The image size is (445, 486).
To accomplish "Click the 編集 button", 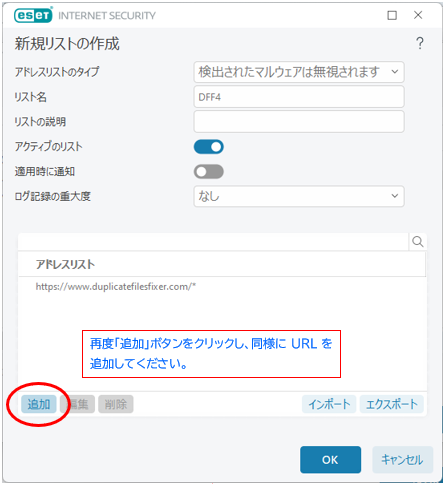I will 77,404.
